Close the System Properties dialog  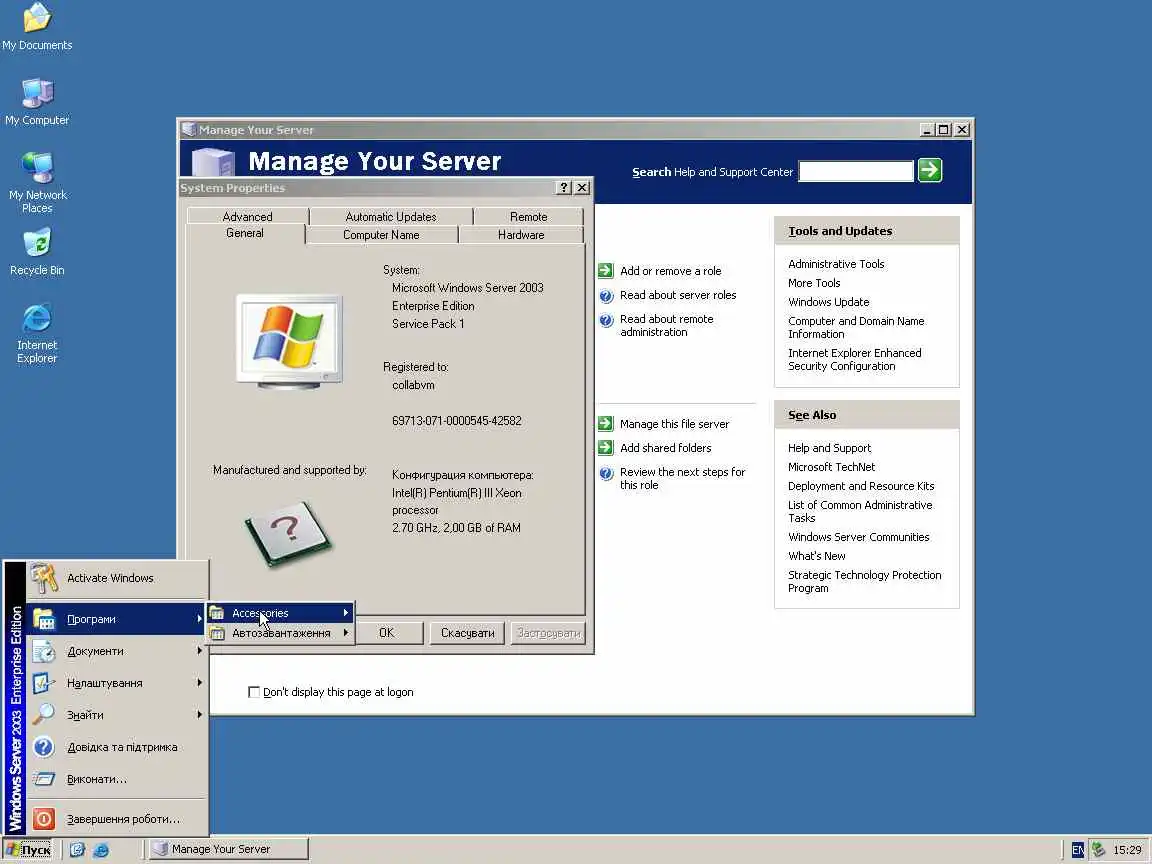(582, 187)
